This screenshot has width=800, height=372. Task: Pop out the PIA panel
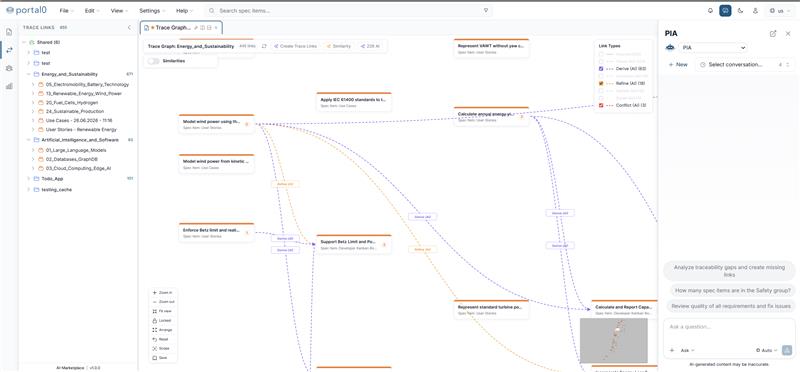[x=773, y=34]
